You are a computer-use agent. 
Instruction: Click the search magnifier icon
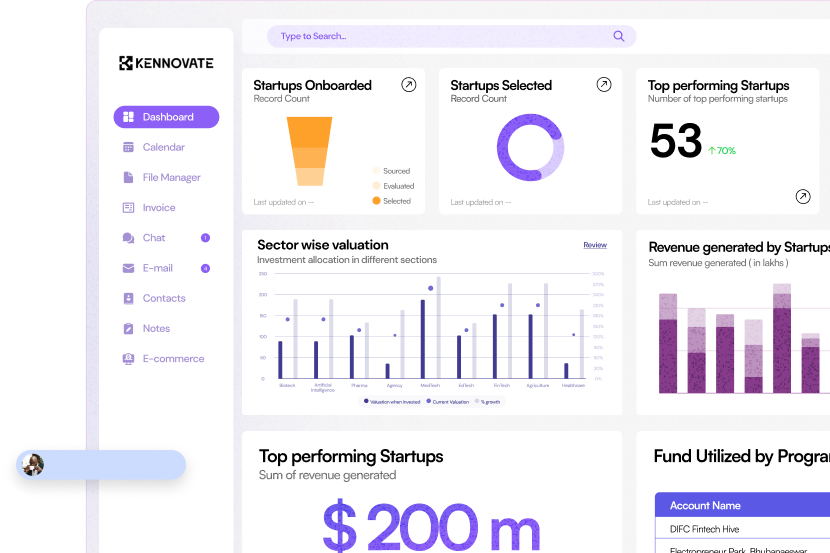tap(619, 36)
